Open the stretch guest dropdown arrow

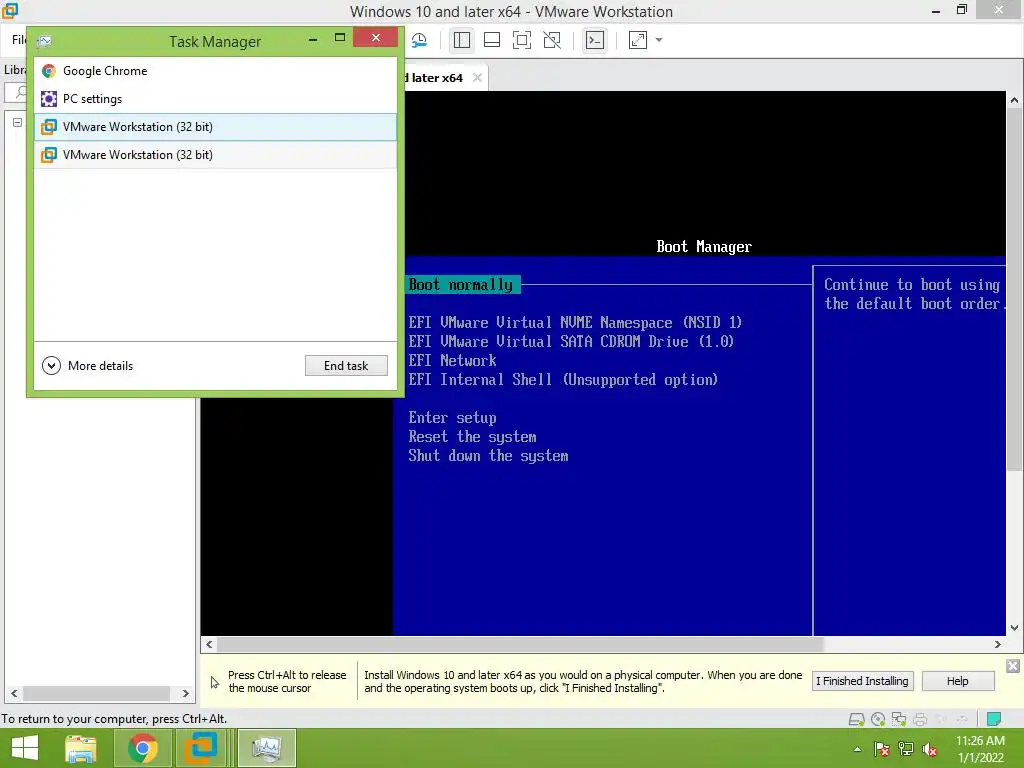[659, 40]
